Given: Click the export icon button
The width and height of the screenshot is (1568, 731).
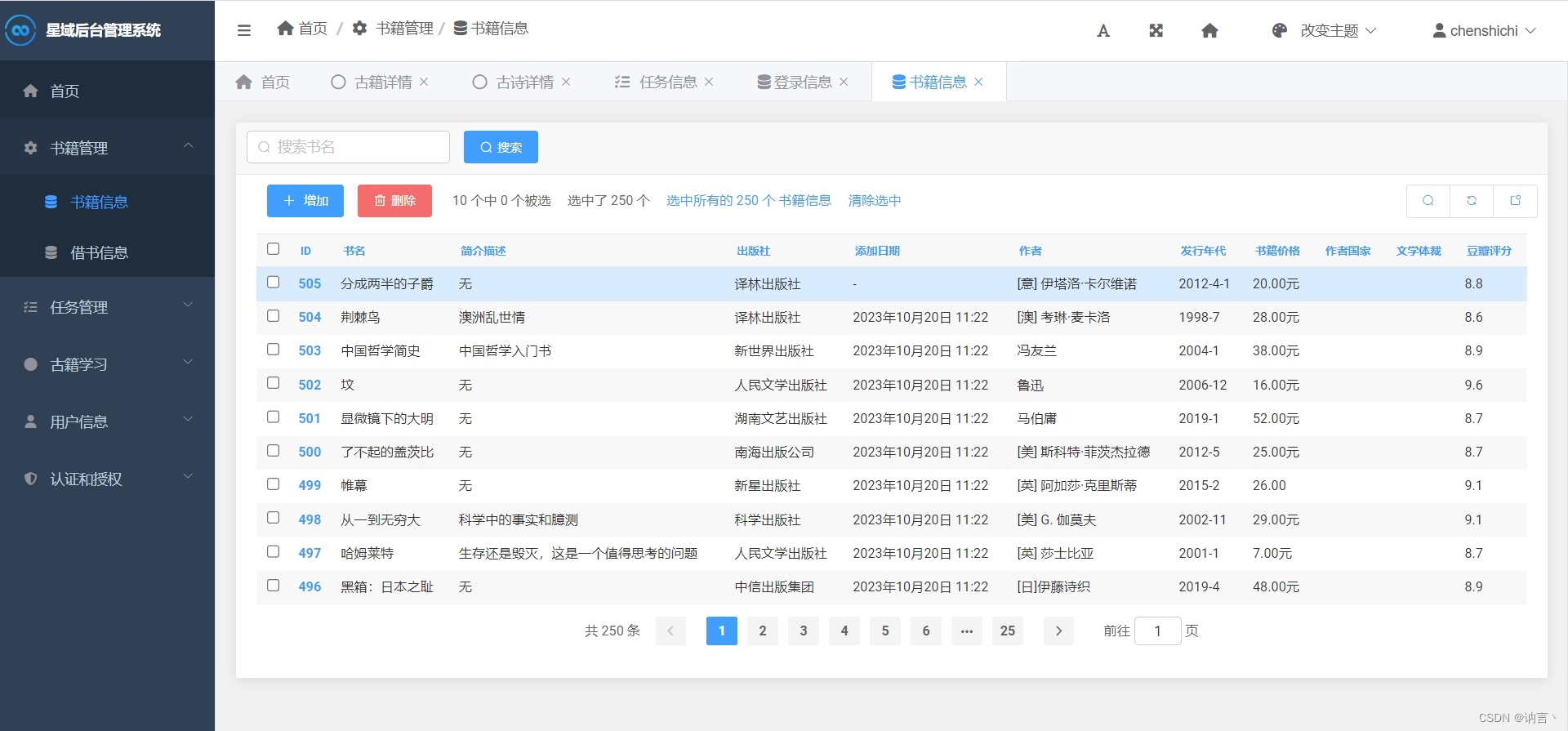Looking at the screenshot, I should pyautogui.click(x=1516, y=201).
